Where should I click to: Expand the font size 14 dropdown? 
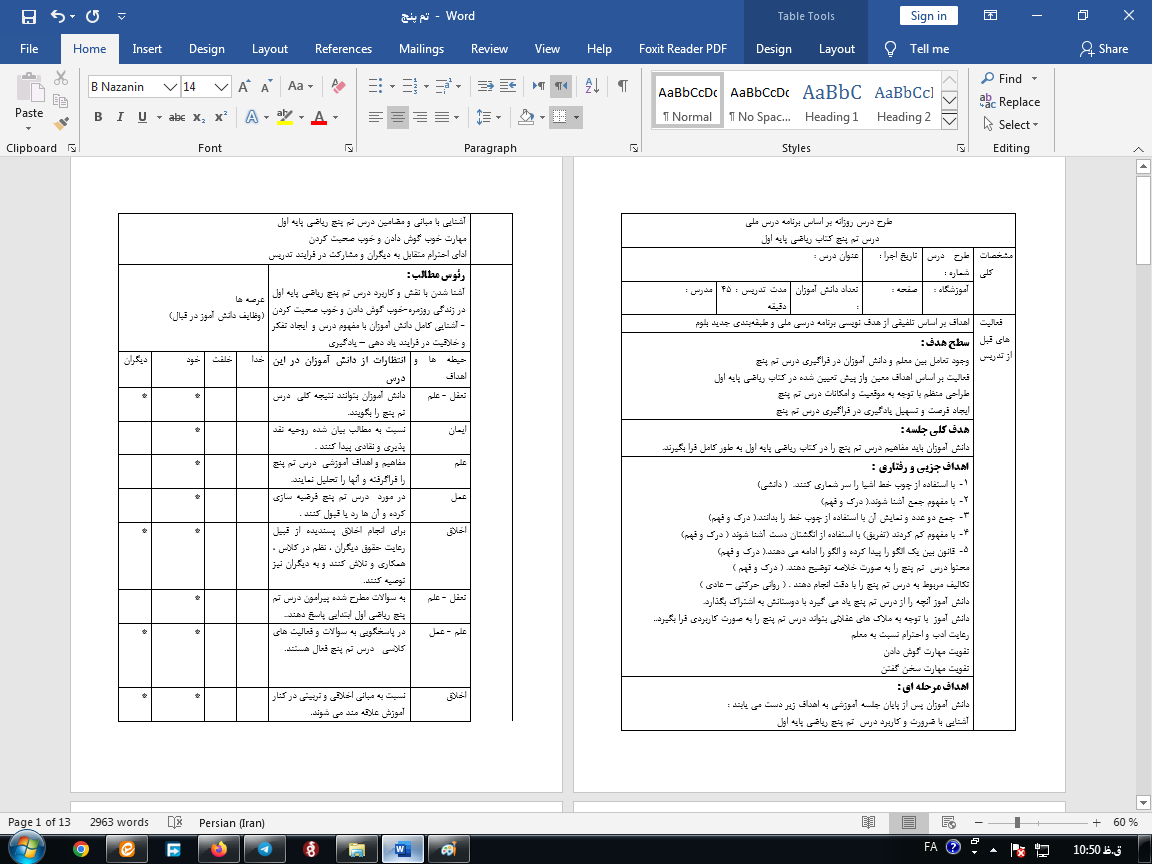pos(222,87)
